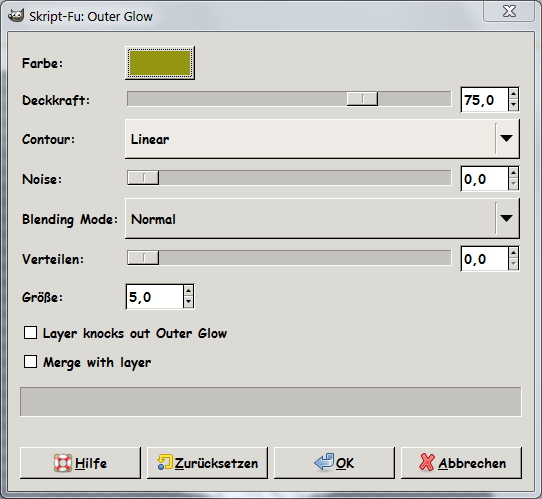Image resolution: width=542 pixels, height=499 pixels.
Task: Click into the Größe input field
Action: pos(155,297)
